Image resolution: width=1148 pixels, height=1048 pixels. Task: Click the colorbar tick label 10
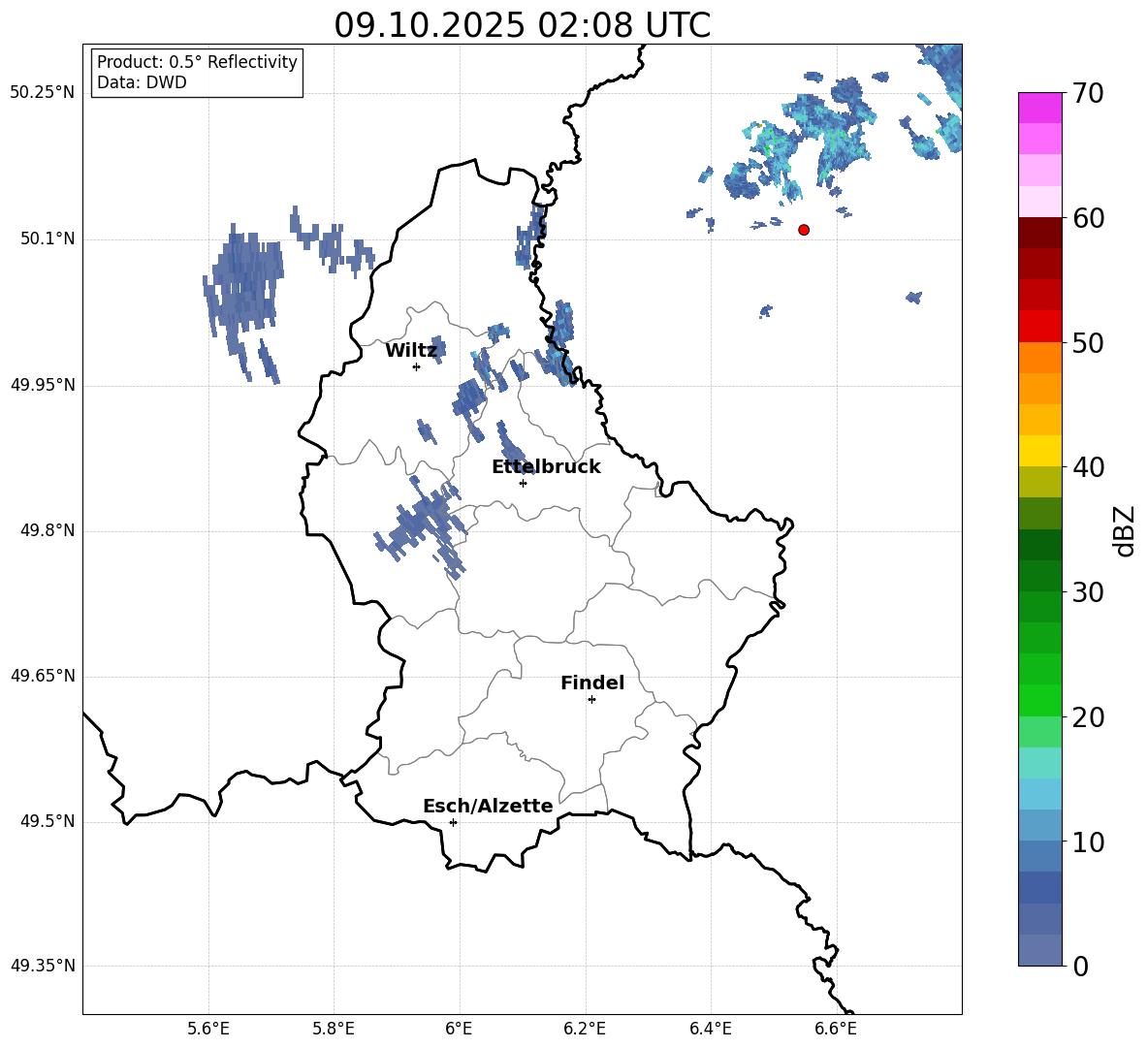pyautogui.click(x=1088, y=842)
